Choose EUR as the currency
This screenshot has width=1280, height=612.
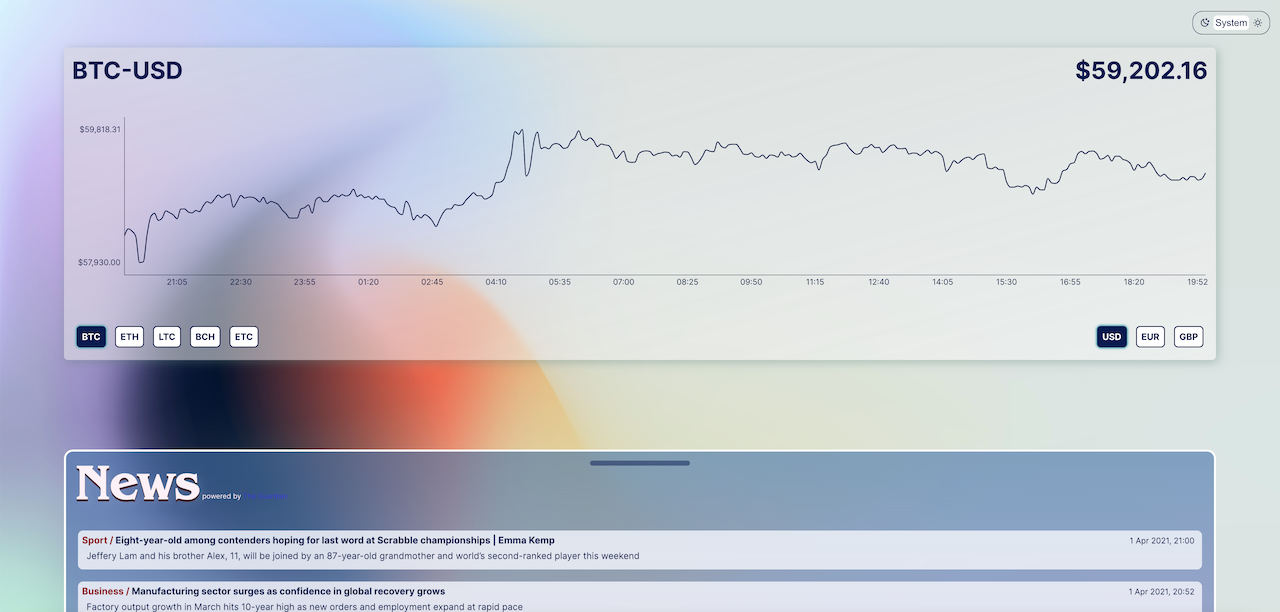tap(1150, 337)
